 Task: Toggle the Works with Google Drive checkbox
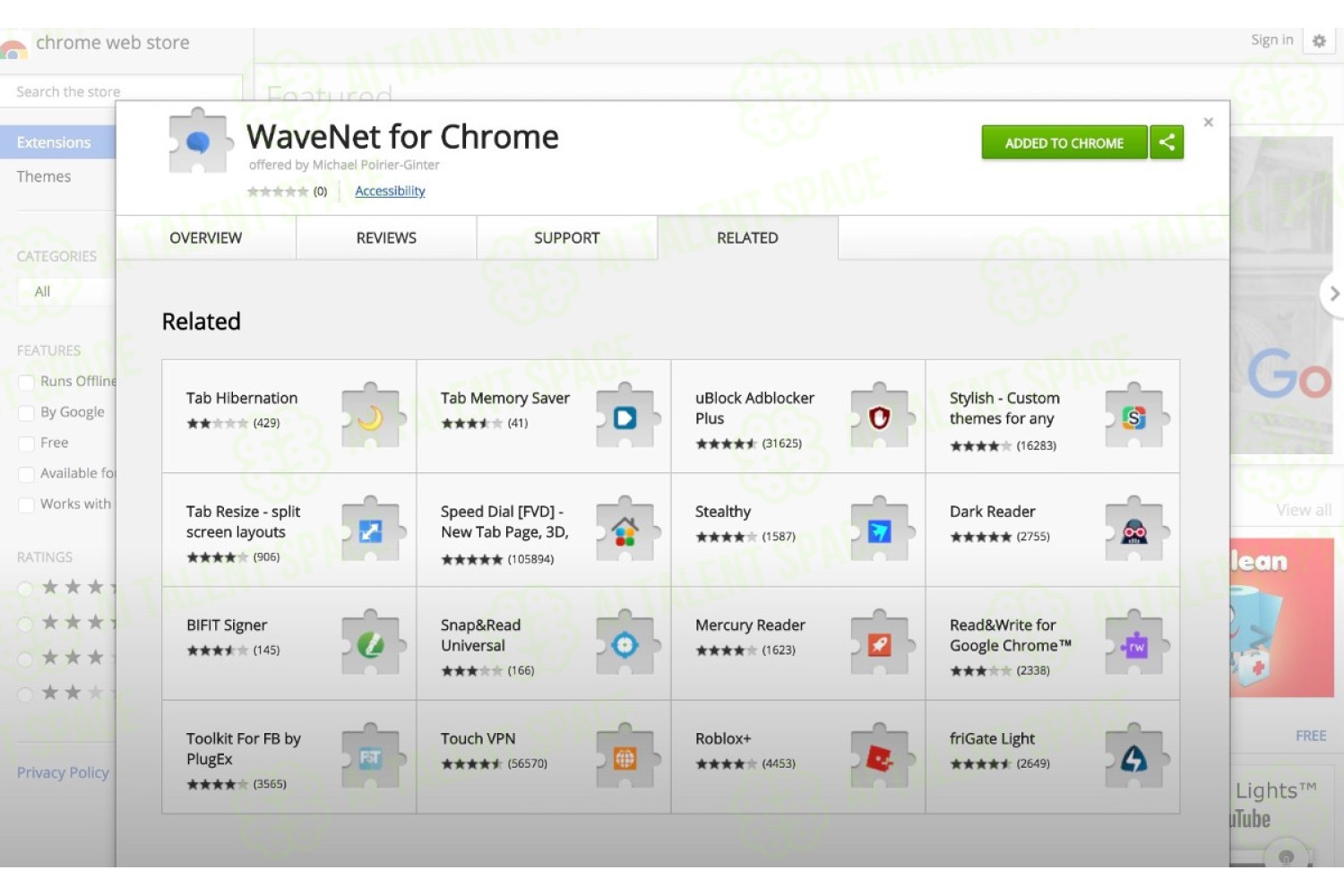(26, 505)
